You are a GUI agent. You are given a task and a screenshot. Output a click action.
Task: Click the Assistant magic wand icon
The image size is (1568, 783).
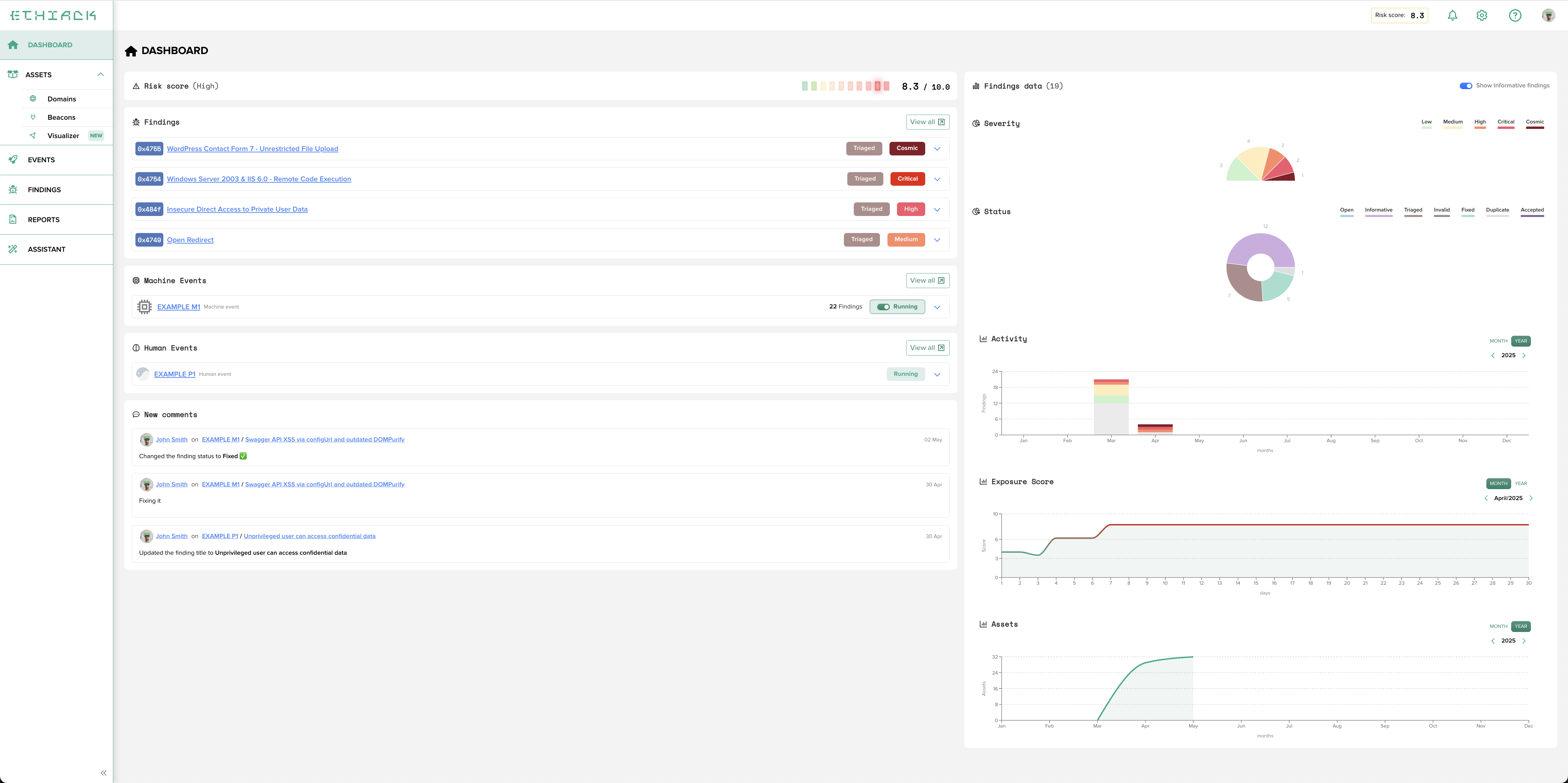13,249
